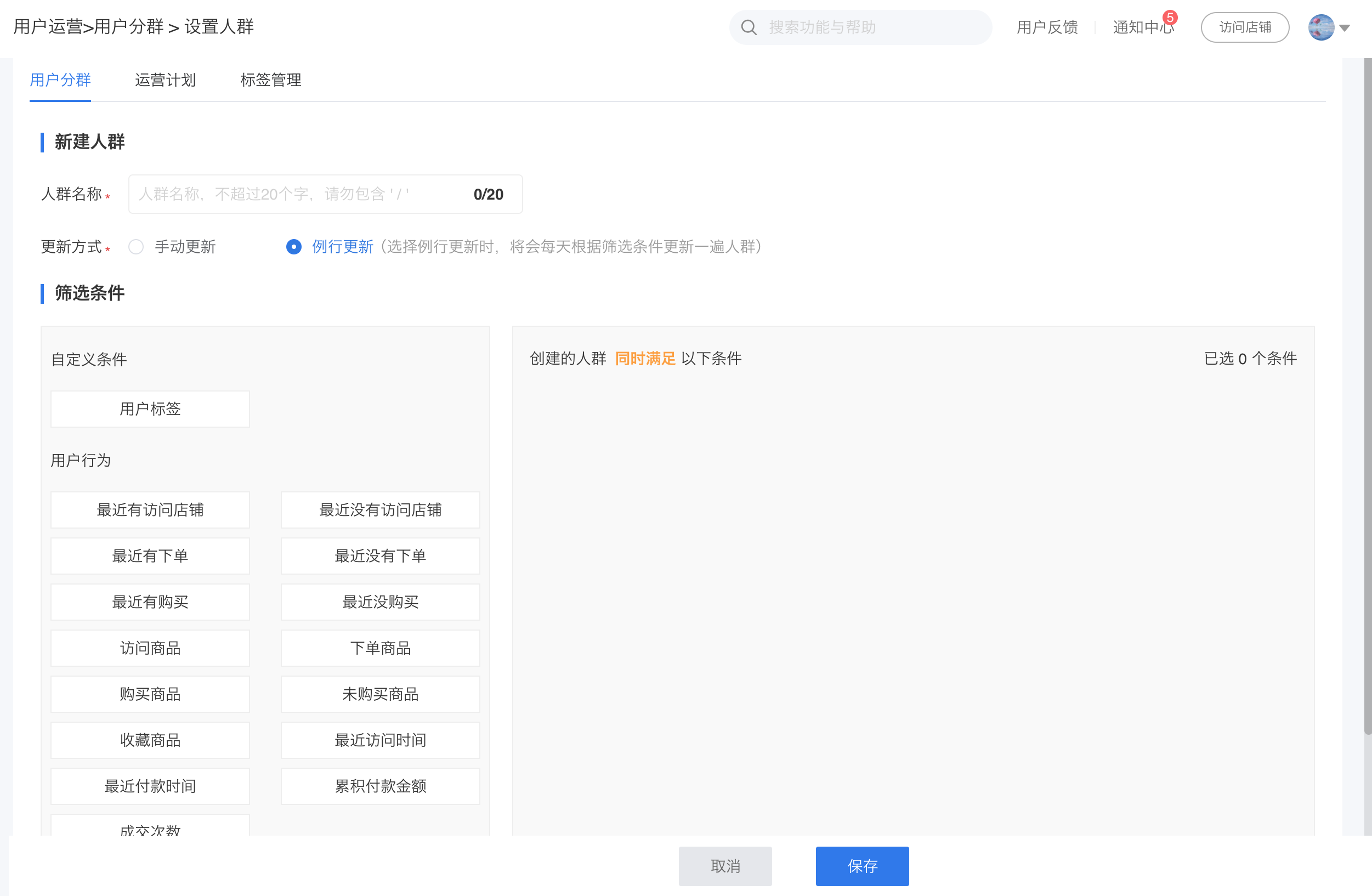Switch to the 运营计划 tab

coord(166,80)
